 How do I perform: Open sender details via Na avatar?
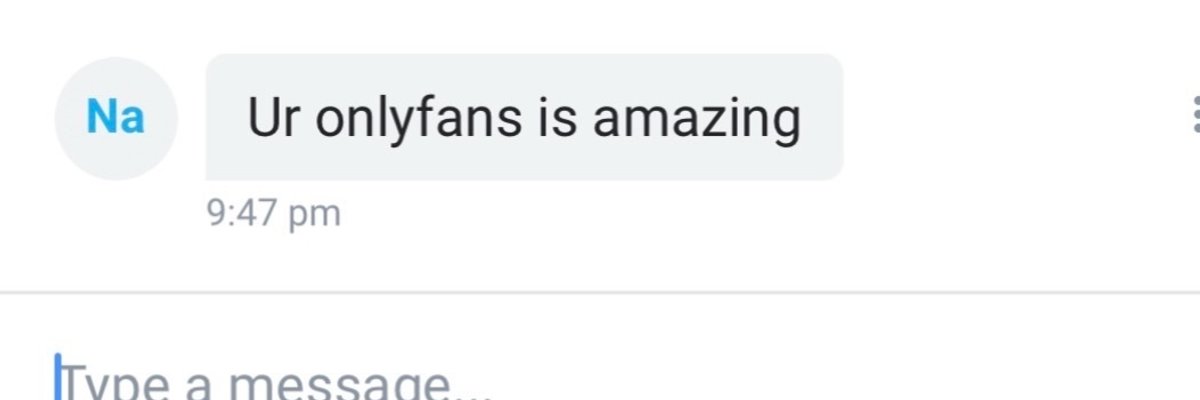(116, 118)
